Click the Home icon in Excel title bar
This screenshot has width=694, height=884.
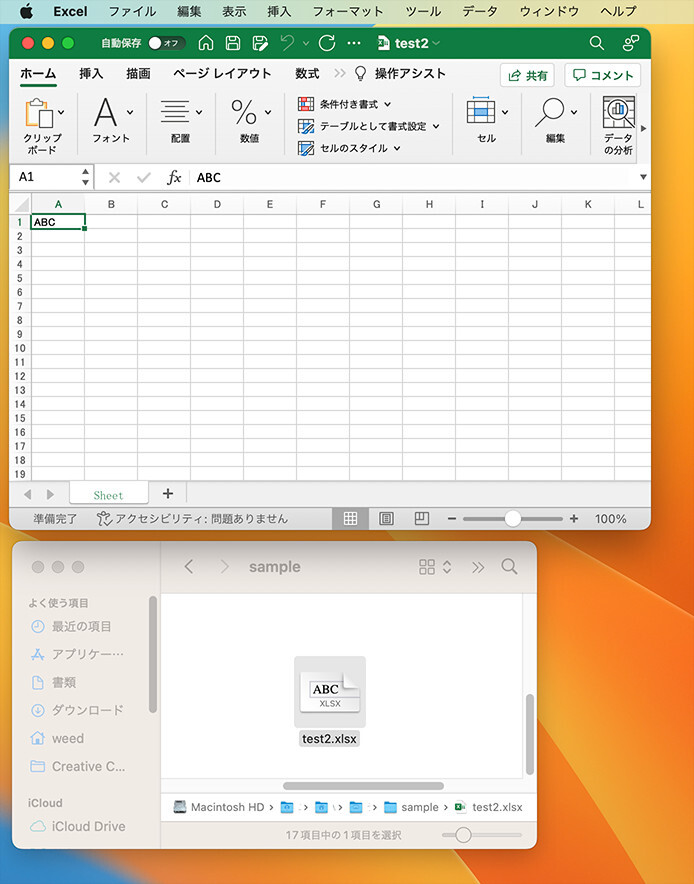pyautogui.click(x=206, y=43)
